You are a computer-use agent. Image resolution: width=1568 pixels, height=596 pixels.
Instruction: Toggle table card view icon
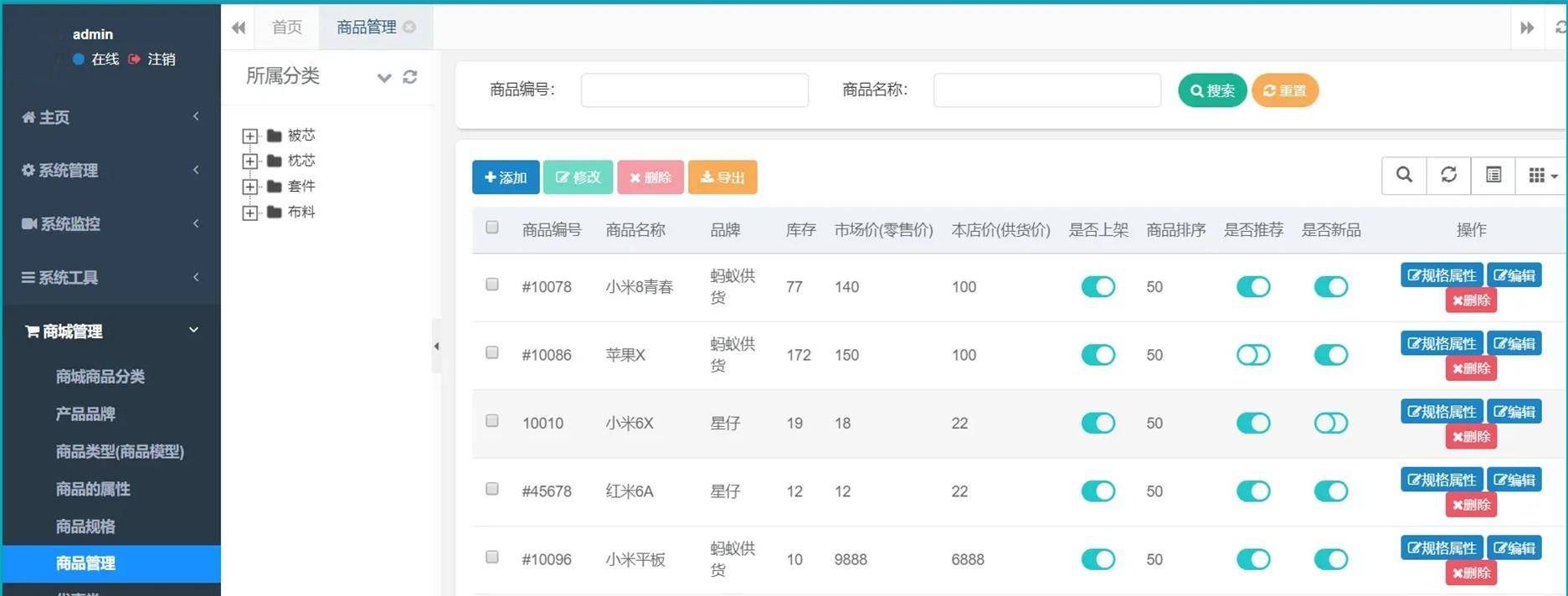pos(1493,175)
